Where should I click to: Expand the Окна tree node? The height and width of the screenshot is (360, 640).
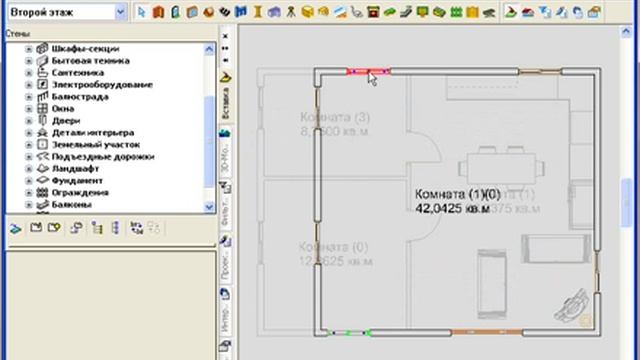pos(29,109)
